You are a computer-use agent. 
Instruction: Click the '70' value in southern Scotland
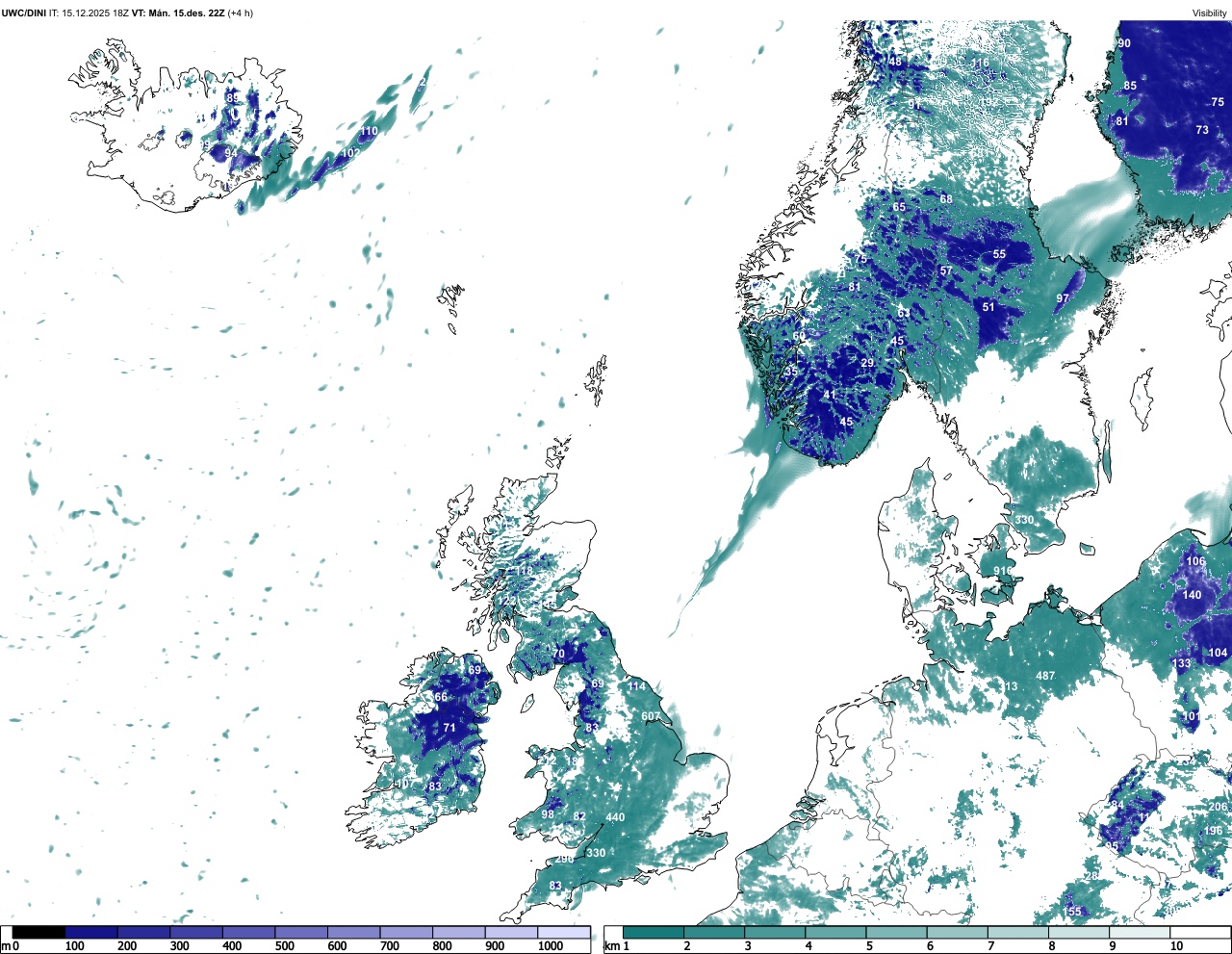558,655
